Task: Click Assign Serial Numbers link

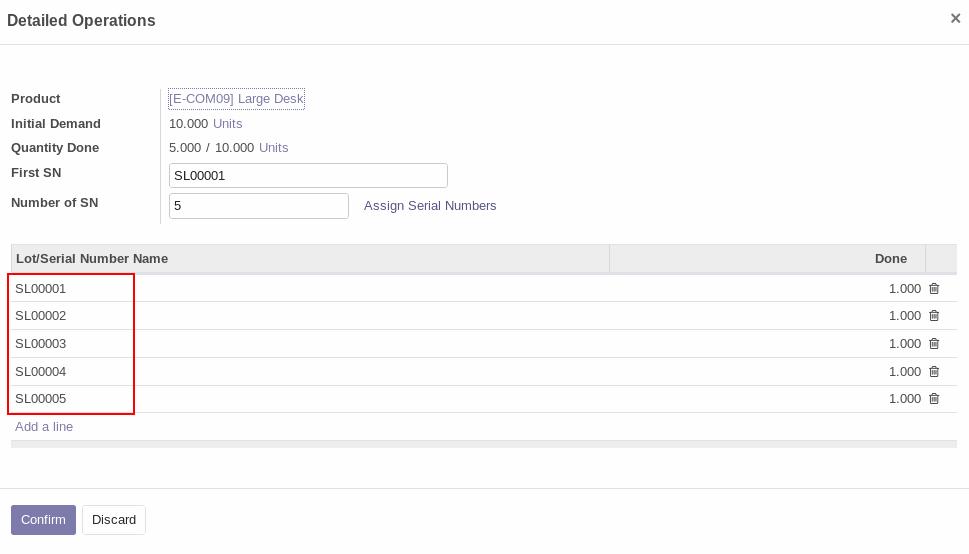Action: pos(430,206)
